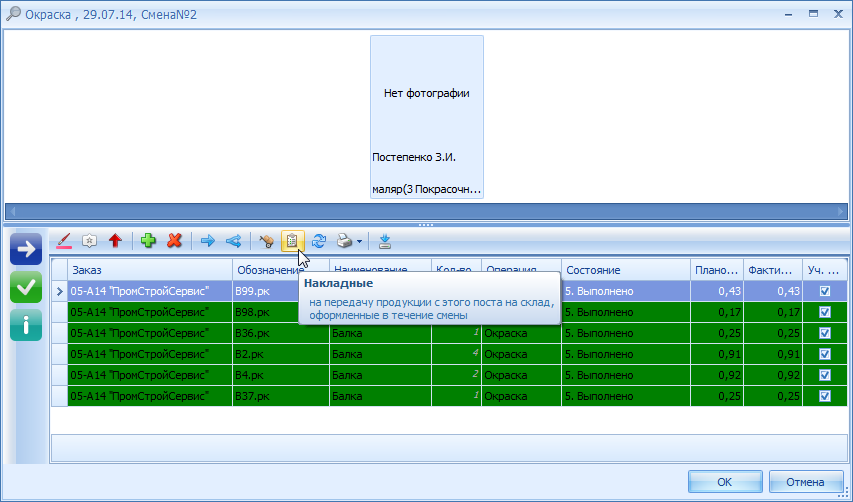Screen dimensions: 853x502
Task: Open the printer dropdown arrow
Action: point(360,241)
